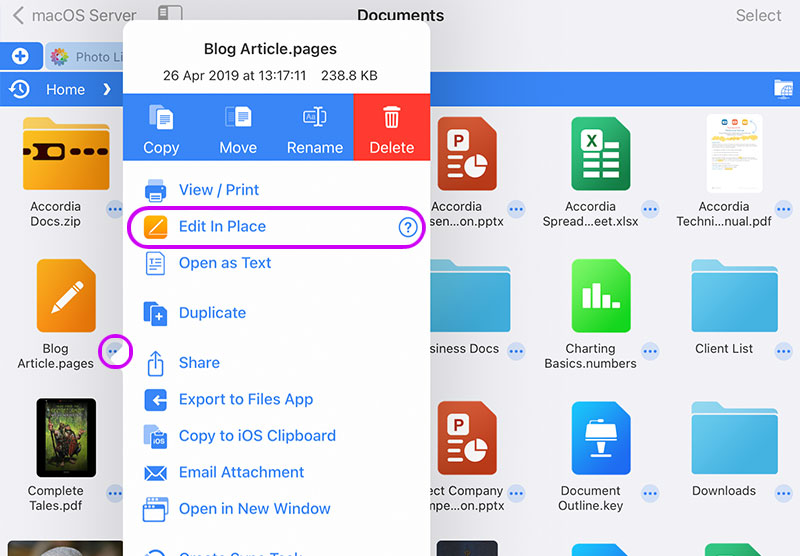The image size is (800, 556).
Task: Open help for Edit In Place
Action: (408, 227)
